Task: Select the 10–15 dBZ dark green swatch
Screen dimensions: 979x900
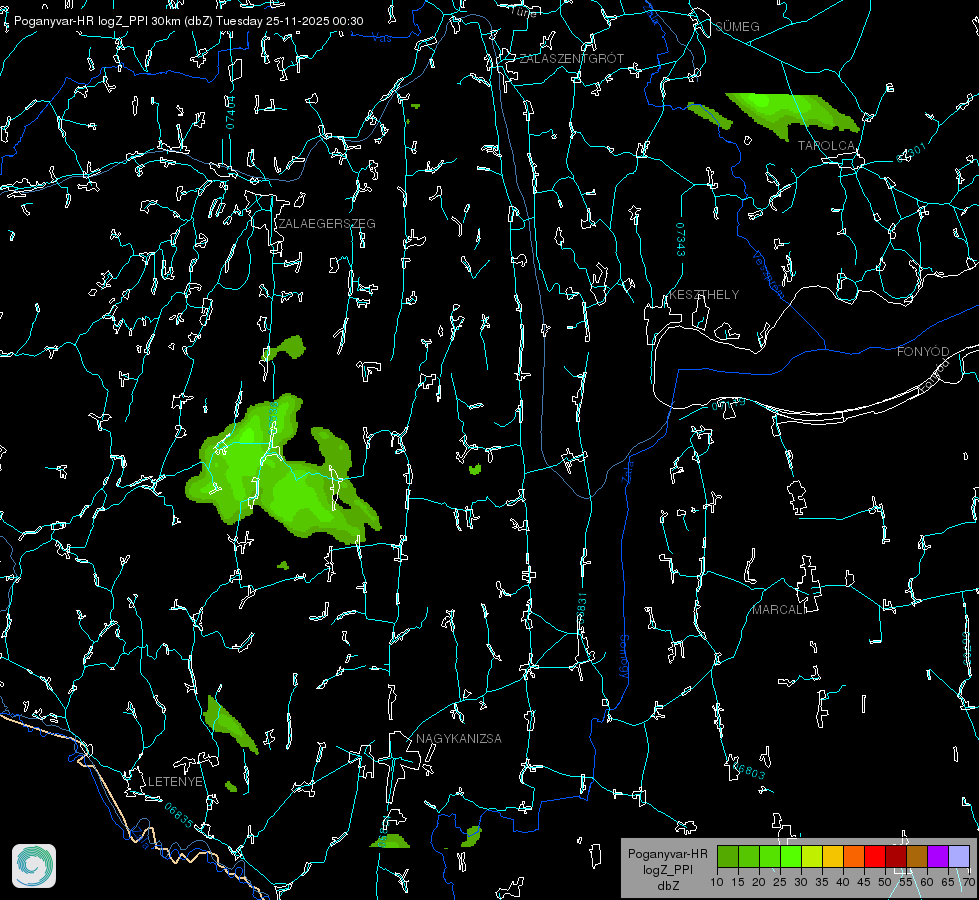Action: 727,856
